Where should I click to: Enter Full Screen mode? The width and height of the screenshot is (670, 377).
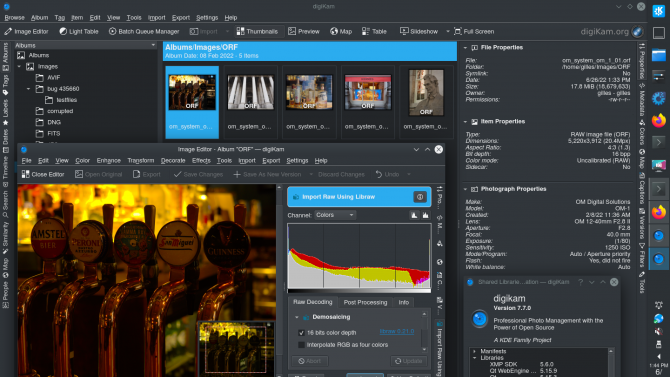(x=474, y=31)
